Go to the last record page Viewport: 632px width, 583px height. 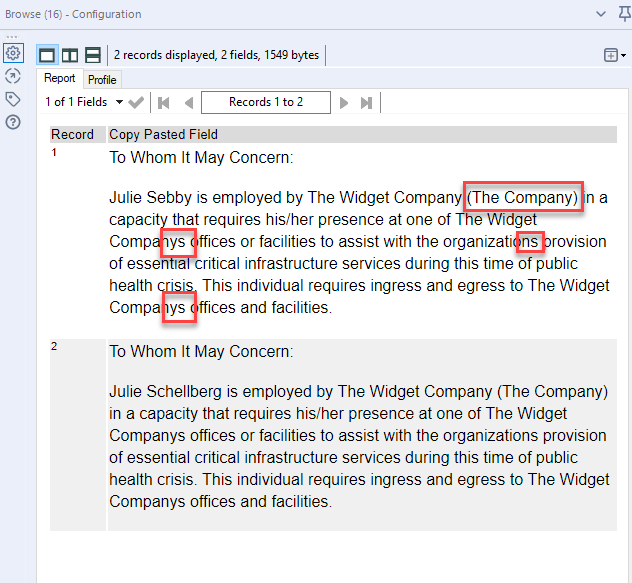(x=366, y=103)
